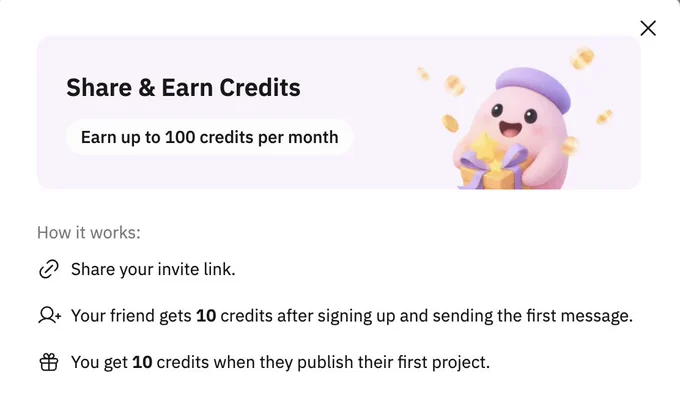
Task: Click the gold coin near the close button
Action: pos(582,59)
